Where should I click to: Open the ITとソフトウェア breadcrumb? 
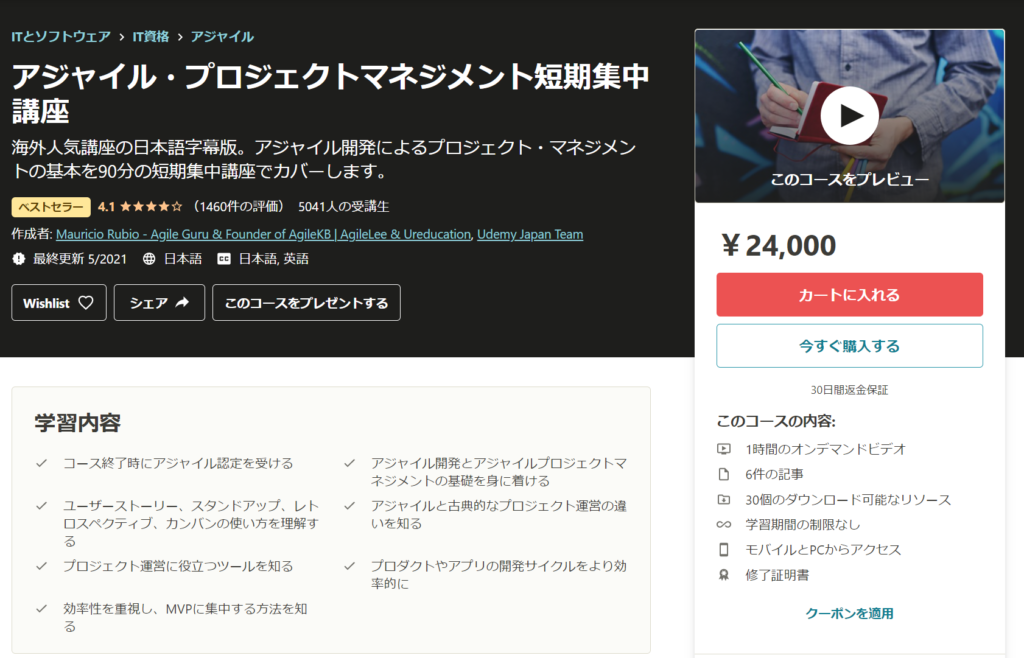pyautogui.click(x=61, y=37)
